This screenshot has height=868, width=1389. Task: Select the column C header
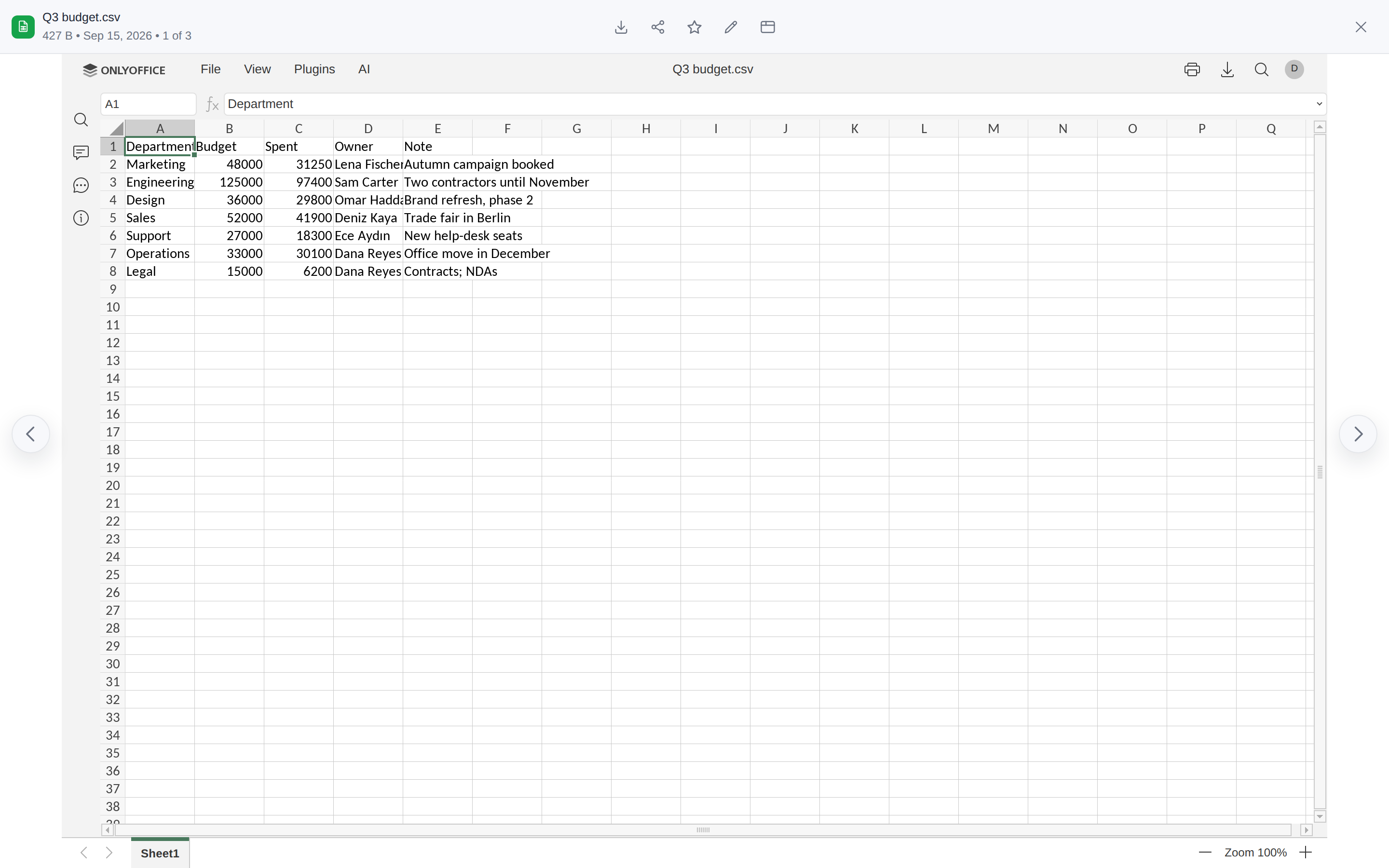tap(299, 129)
